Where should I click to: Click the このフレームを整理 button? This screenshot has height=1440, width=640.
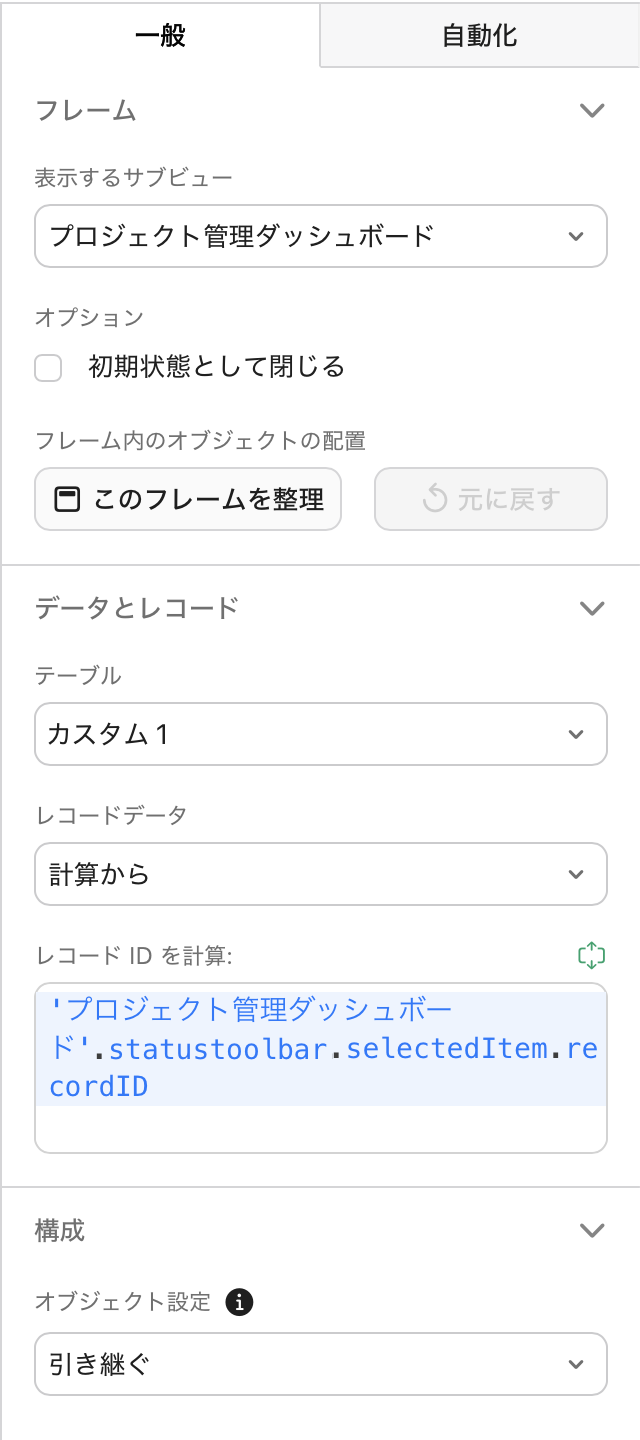[187, 499]
